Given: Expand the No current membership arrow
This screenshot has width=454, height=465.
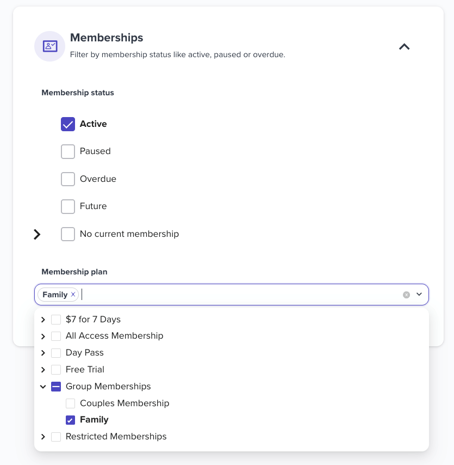Looking at the screenshot, I should pos(37,234).
